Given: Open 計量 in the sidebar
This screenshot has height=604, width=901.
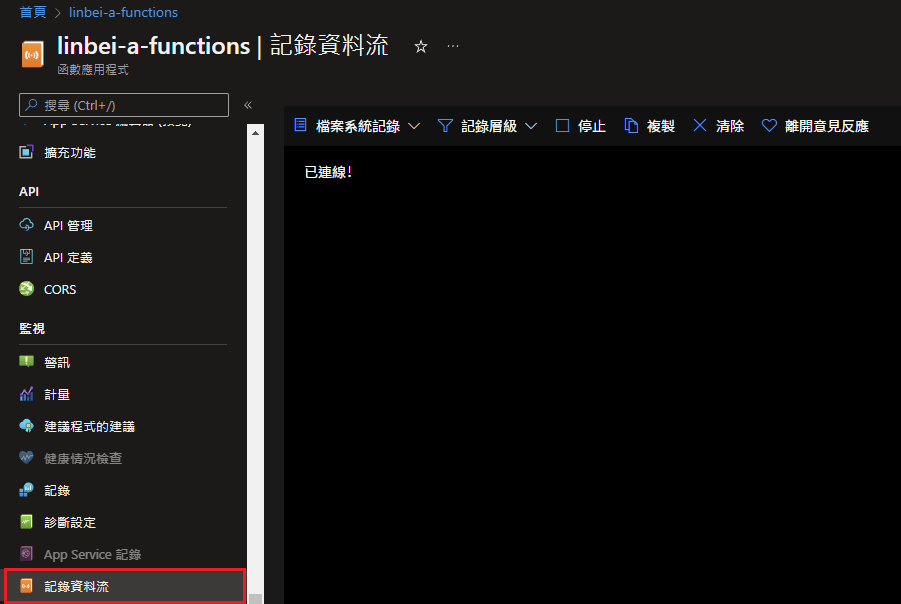Looking at the screenshot, I should tap(57, 395).
